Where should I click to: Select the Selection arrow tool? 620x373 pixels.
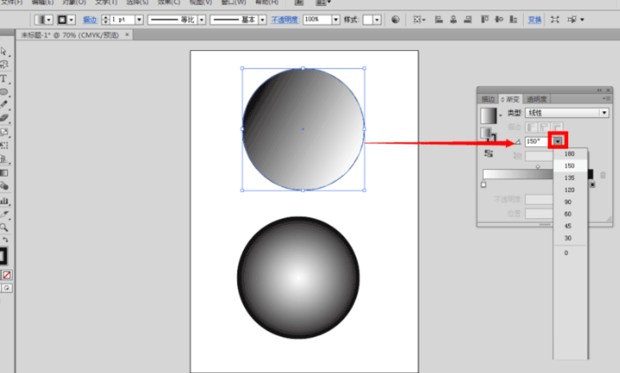click(4, 51)
